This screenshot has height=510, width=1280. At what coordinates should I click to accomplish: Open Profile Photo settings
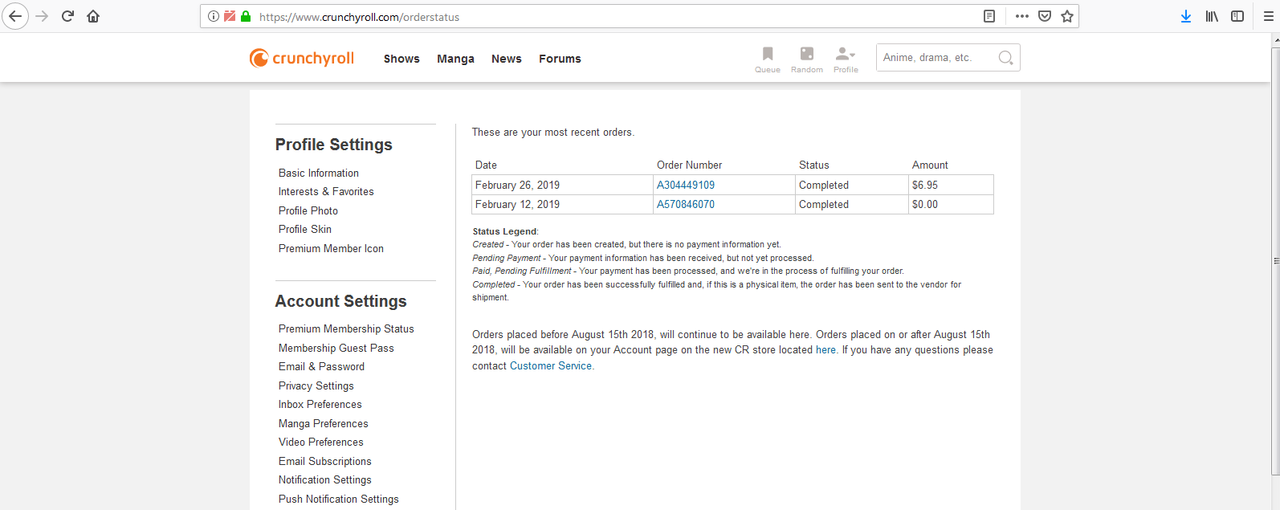coord(308,211)
